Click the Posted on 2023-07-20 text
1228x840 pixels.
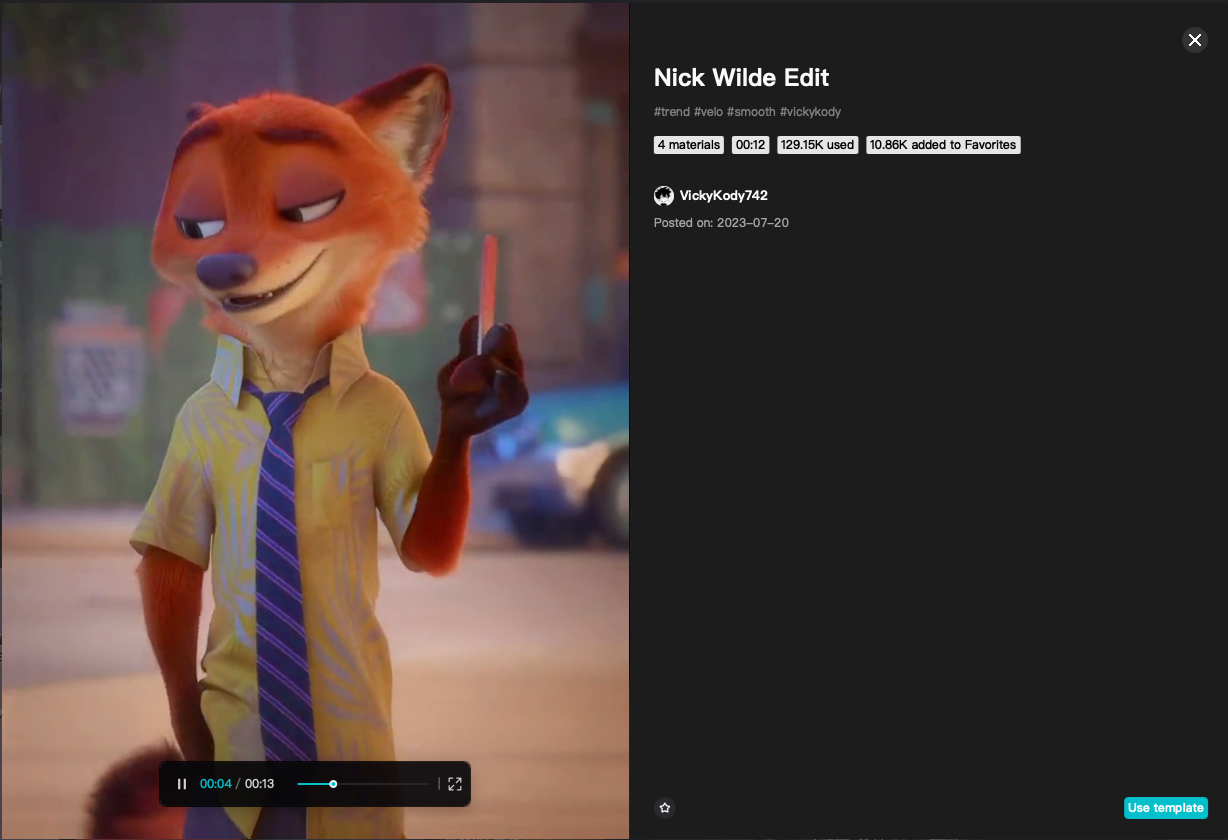[x=721, y=223]
